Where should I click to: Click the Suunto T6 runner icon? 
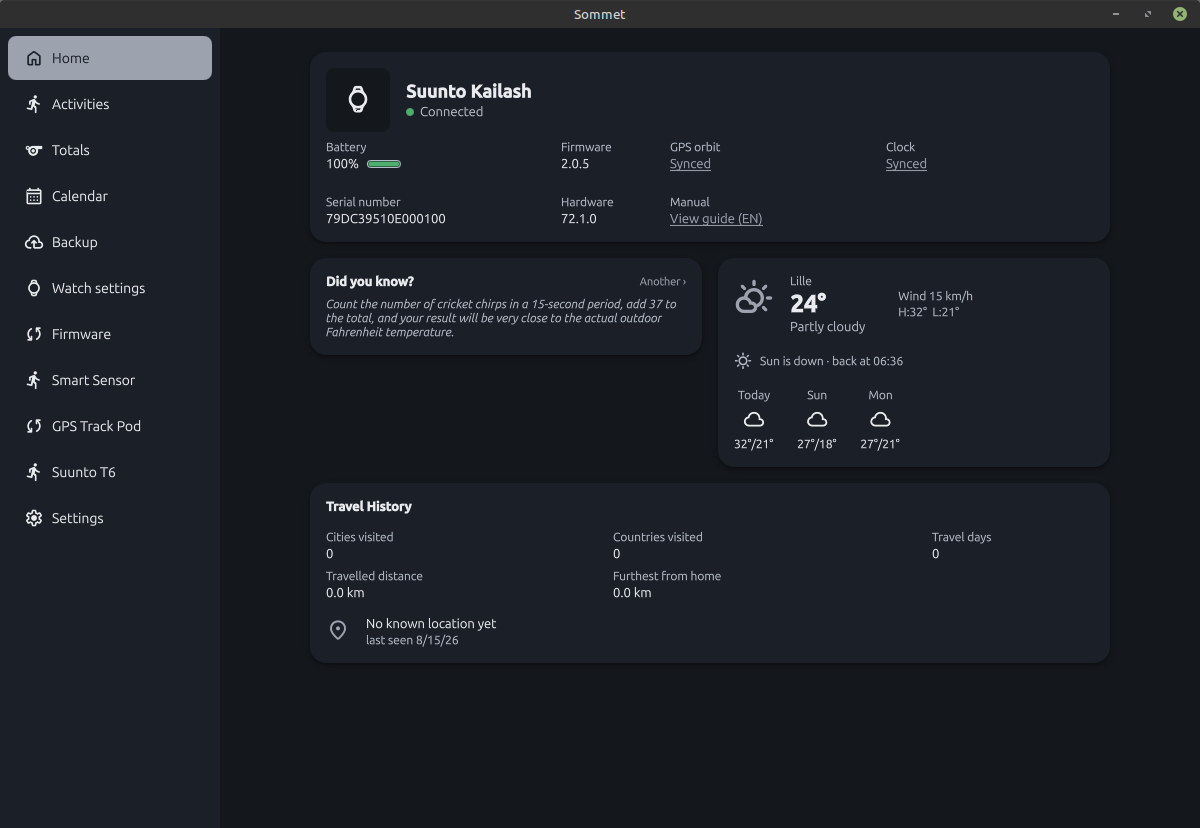(x=34, y=472)
